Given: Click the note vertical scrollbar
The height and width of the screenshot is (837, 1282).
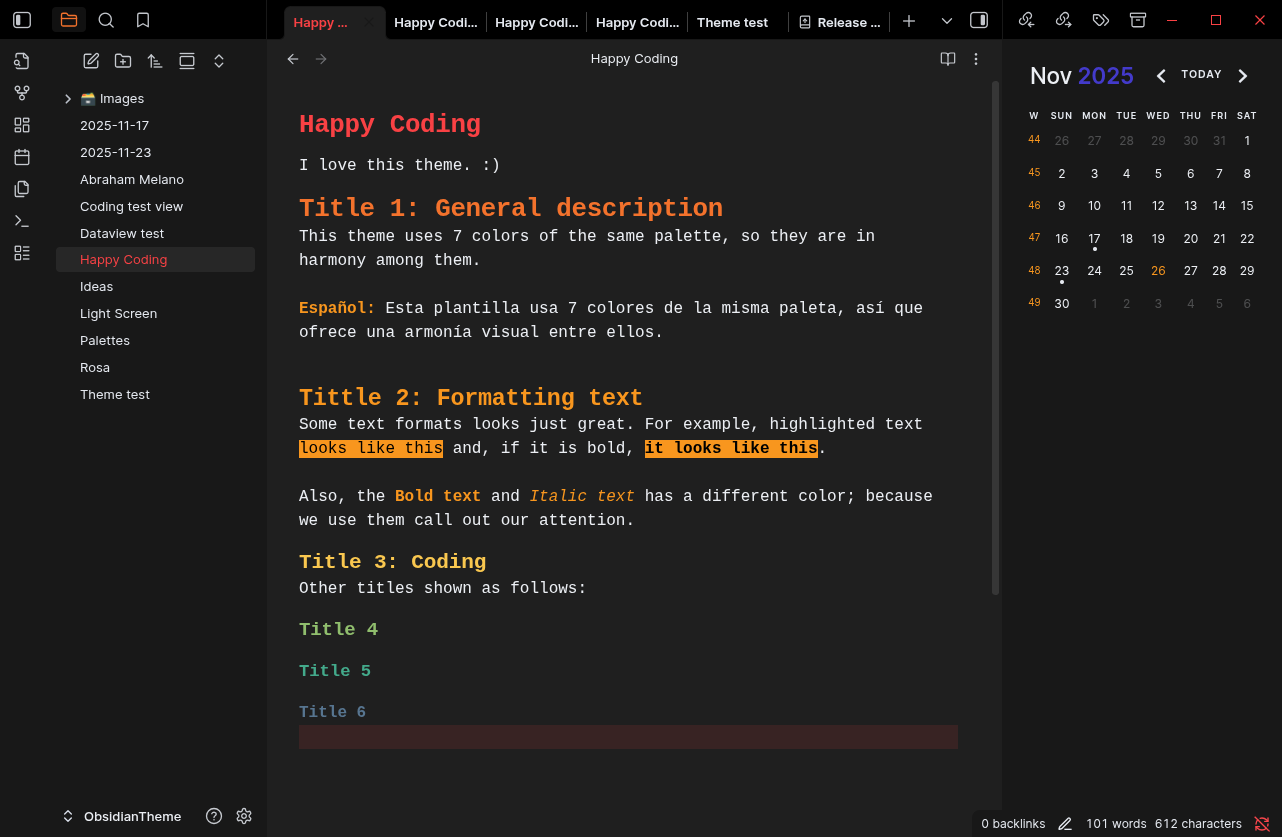Looking at the screenshot, I should coord(995,338).
